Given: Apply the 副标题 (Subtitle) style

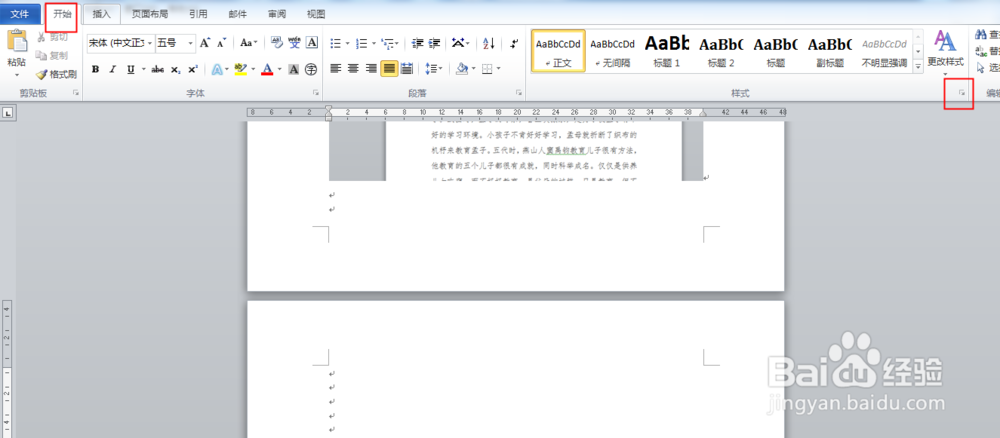Looking at the screenshot, I should [830, 50].
